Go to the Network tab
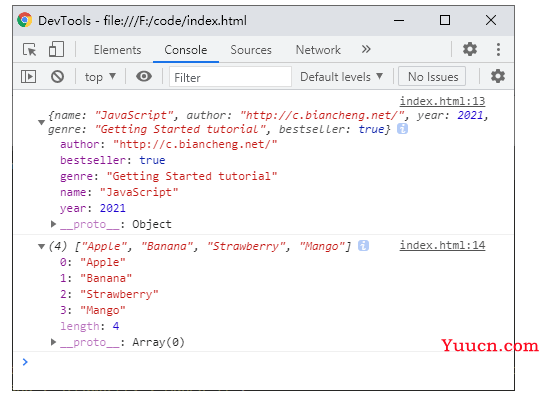 (318, 50)
